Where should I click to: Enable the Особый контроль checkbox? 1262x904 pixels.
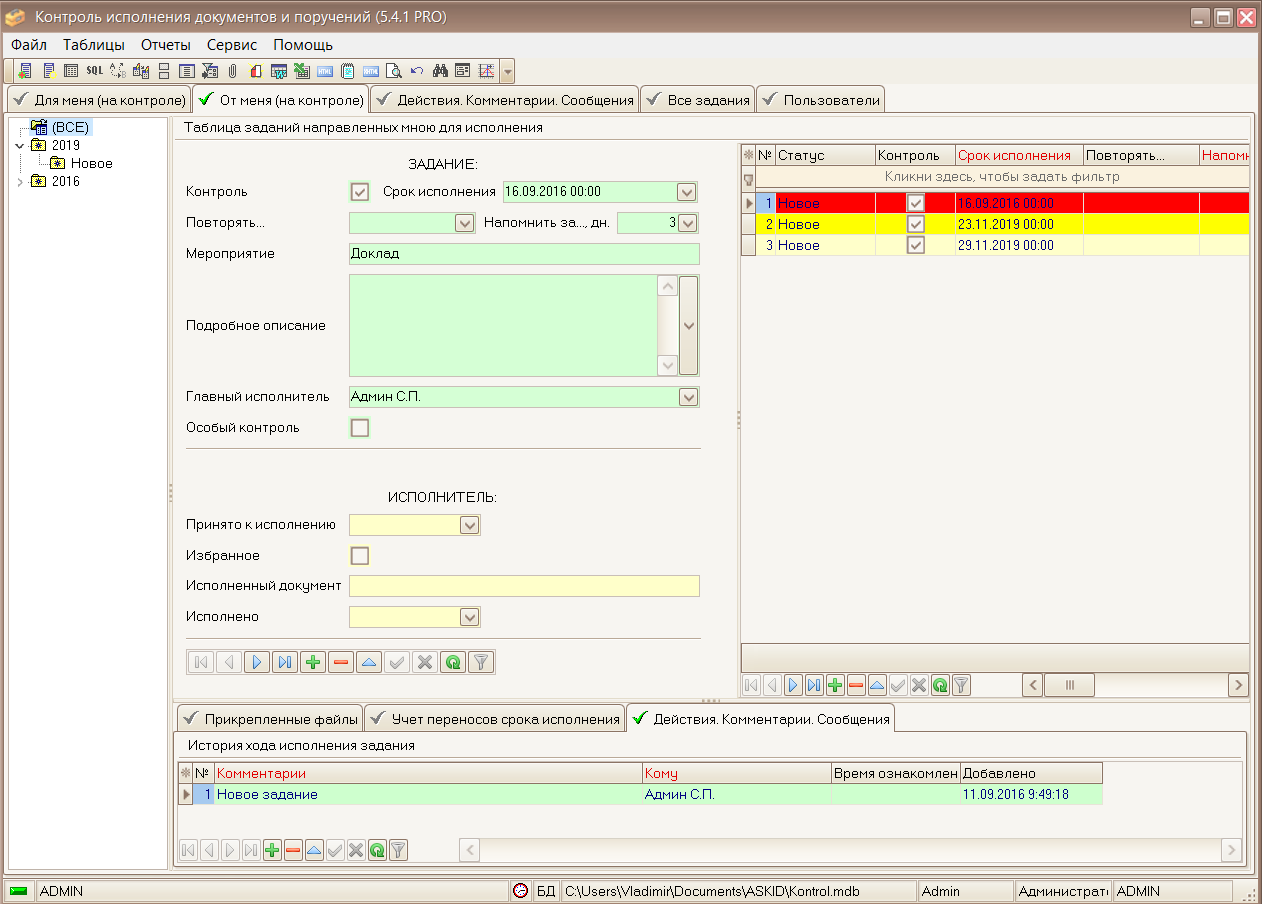[x=360, y=428]
